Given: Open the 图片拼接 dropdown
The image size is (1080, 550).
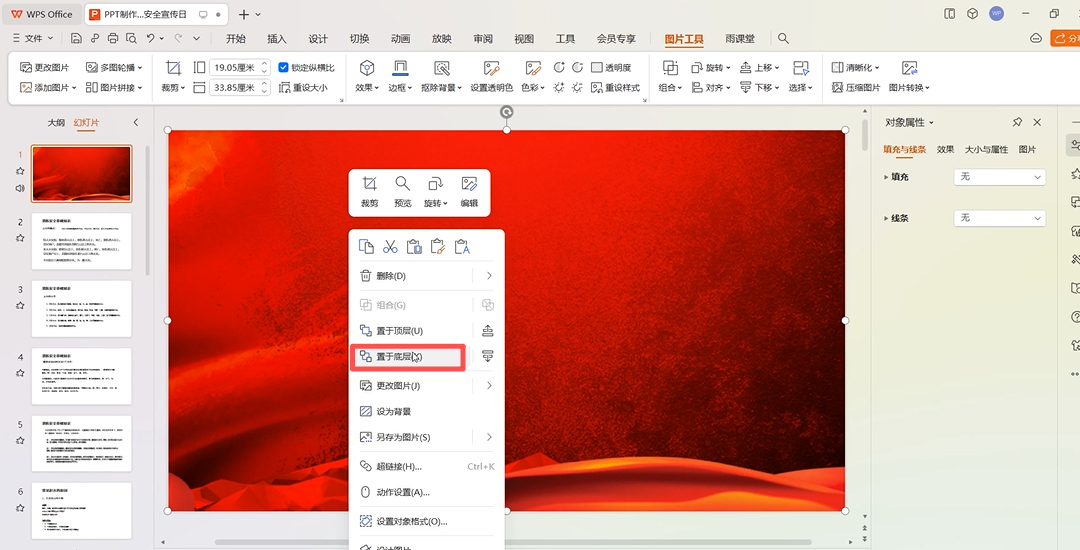Looking at the screenshot, I should click(x=114, y=87).
